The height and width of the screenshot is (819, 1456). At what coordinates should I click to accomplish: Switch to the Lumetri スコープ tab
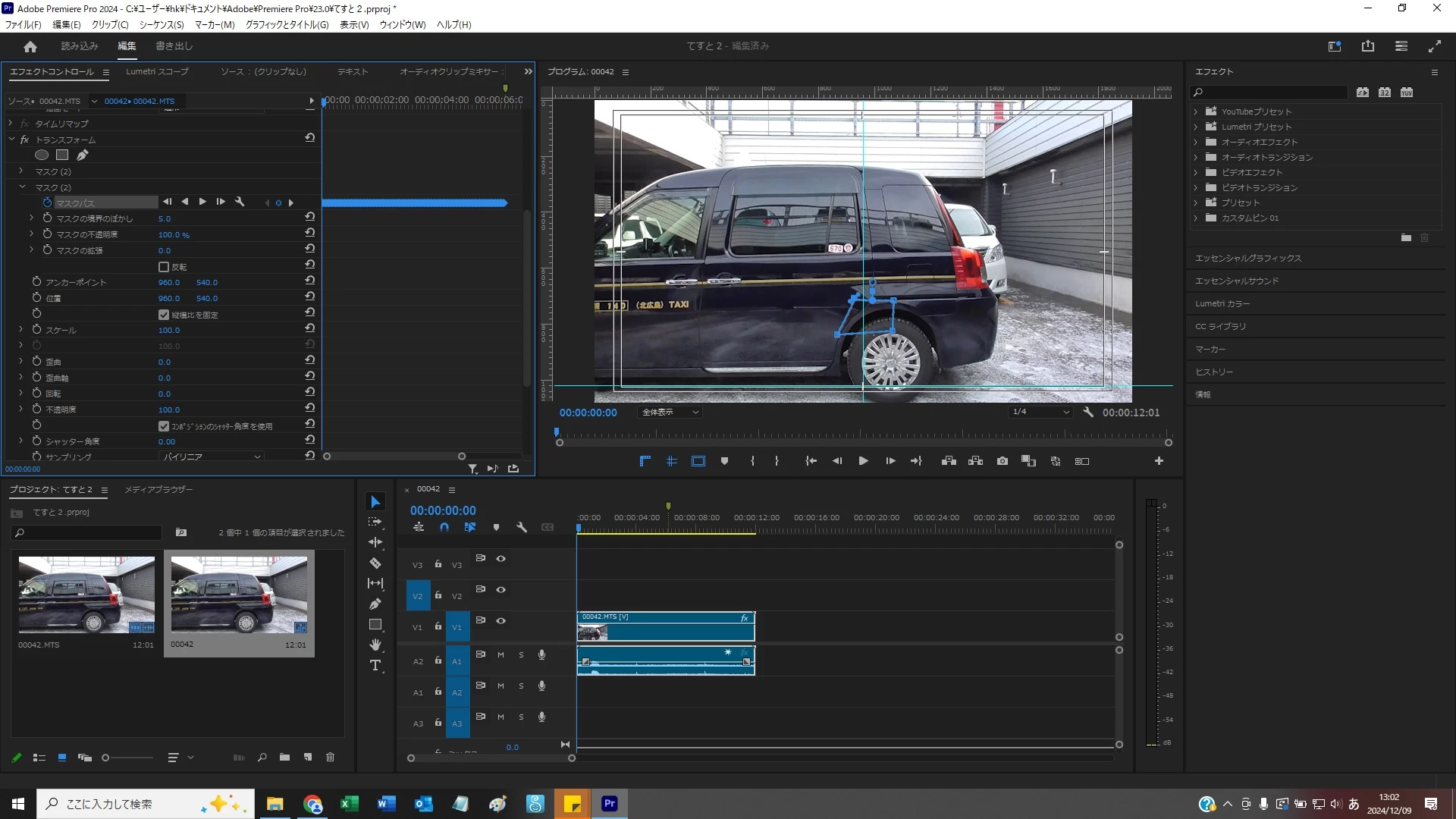point(157,72)
